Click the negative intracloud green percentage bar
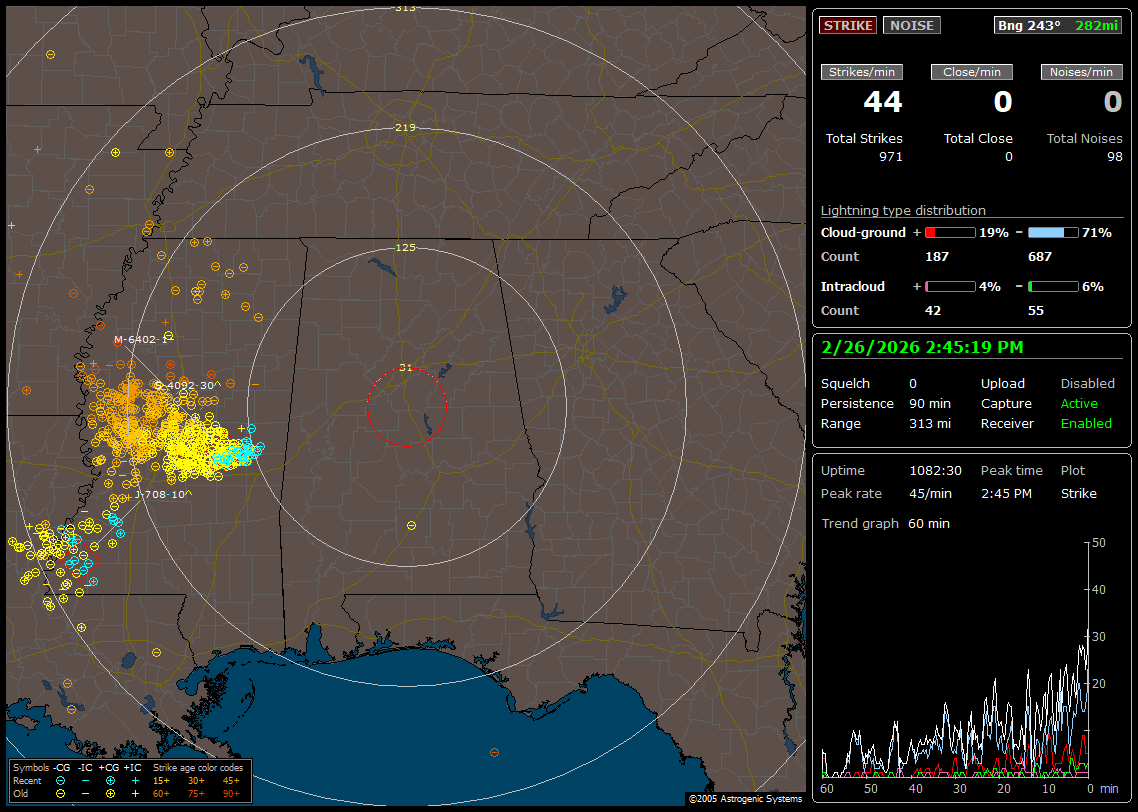This screenshot has height=812, width=1138. 1053,286
